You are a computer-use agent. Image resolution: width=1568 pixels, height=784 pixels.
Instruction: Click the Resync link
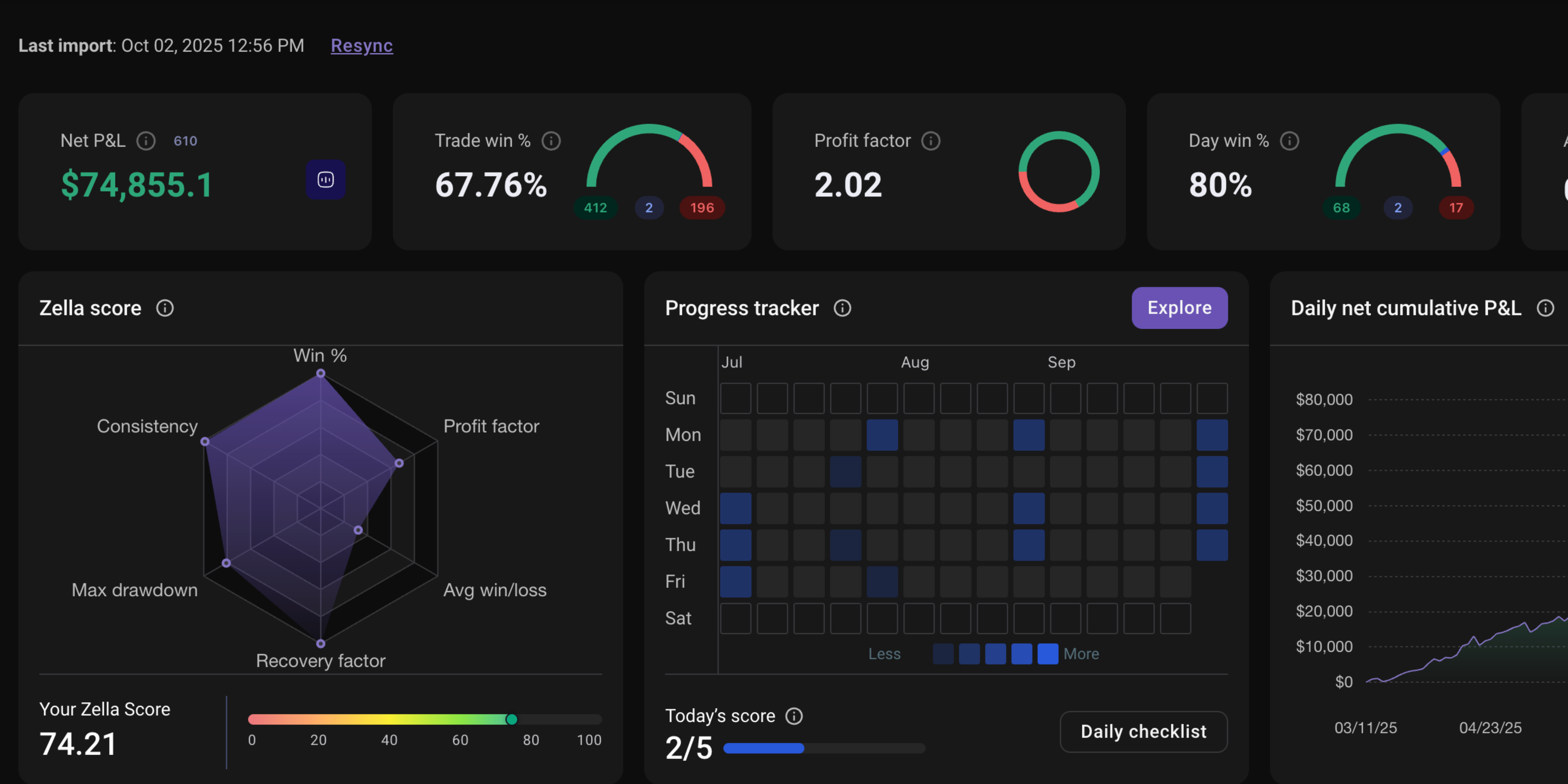[x=362, y=46]
